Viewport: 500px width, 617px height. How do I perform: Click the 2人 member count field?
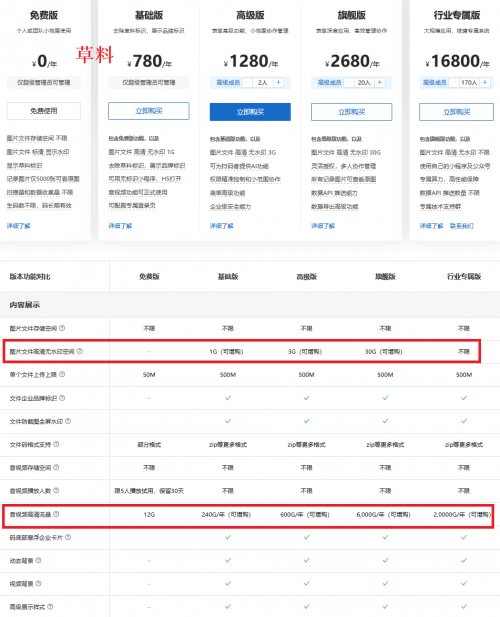[263, 82]
